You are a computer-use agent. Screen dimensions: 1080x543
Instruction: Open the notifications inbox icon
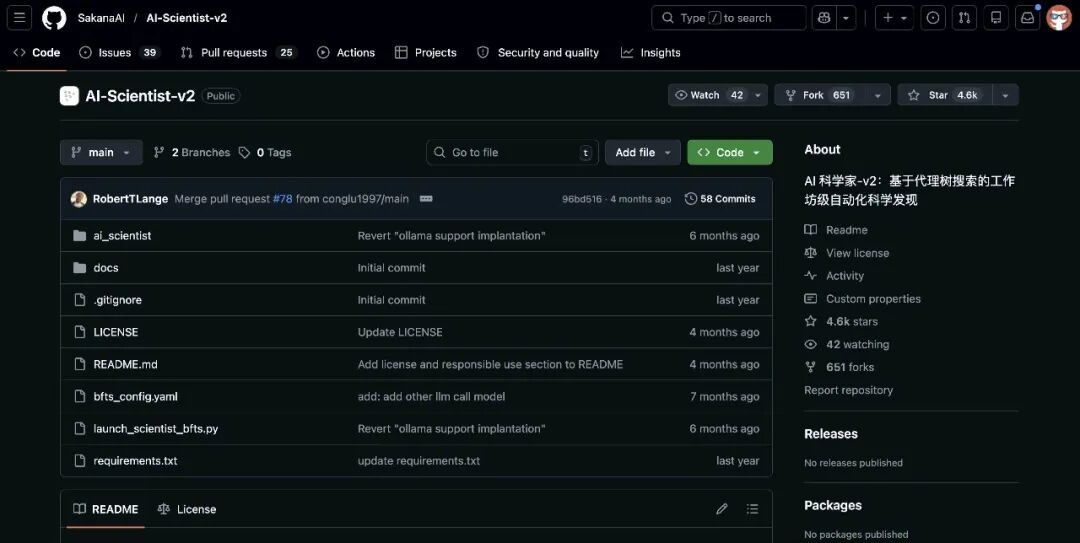coord(1027,18)
